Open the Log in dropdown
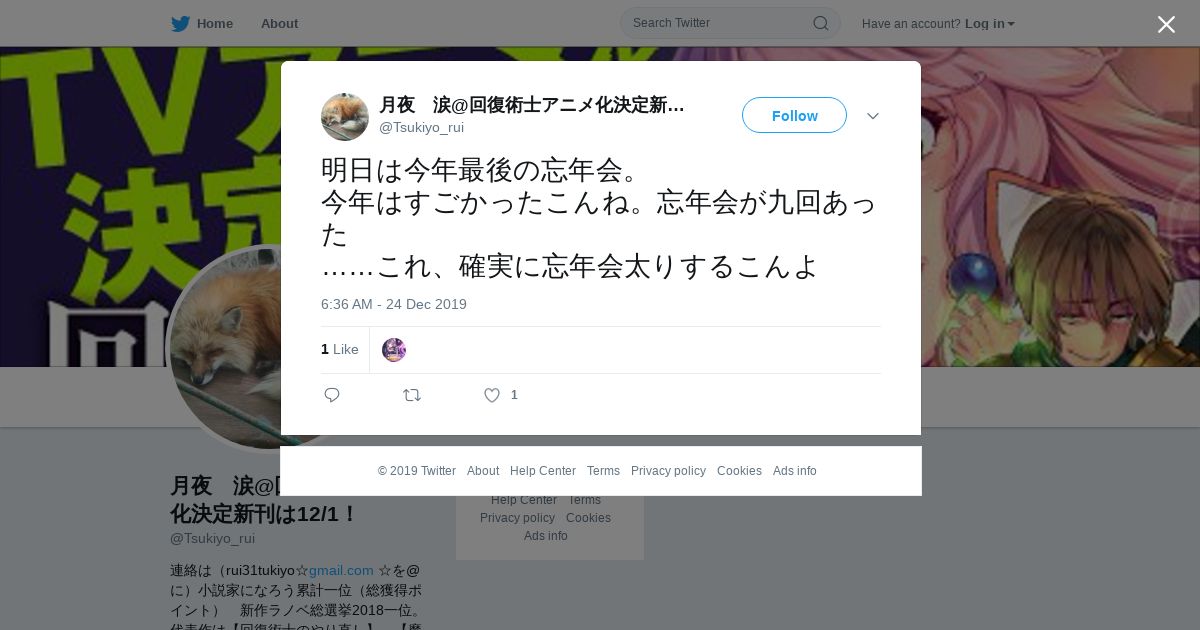The height and width of the screenshot is (630, 1200). pos(989,23)
